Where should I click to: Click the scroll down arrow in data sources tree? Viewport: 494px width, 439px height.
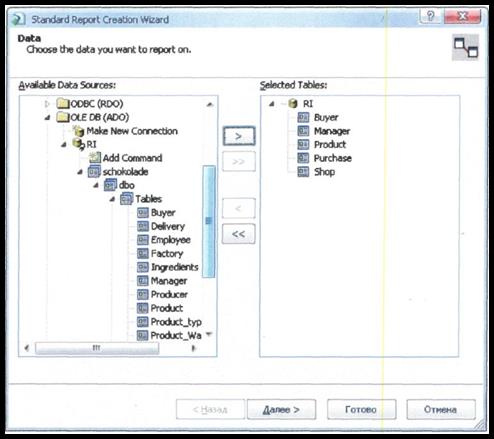[209, 334]
